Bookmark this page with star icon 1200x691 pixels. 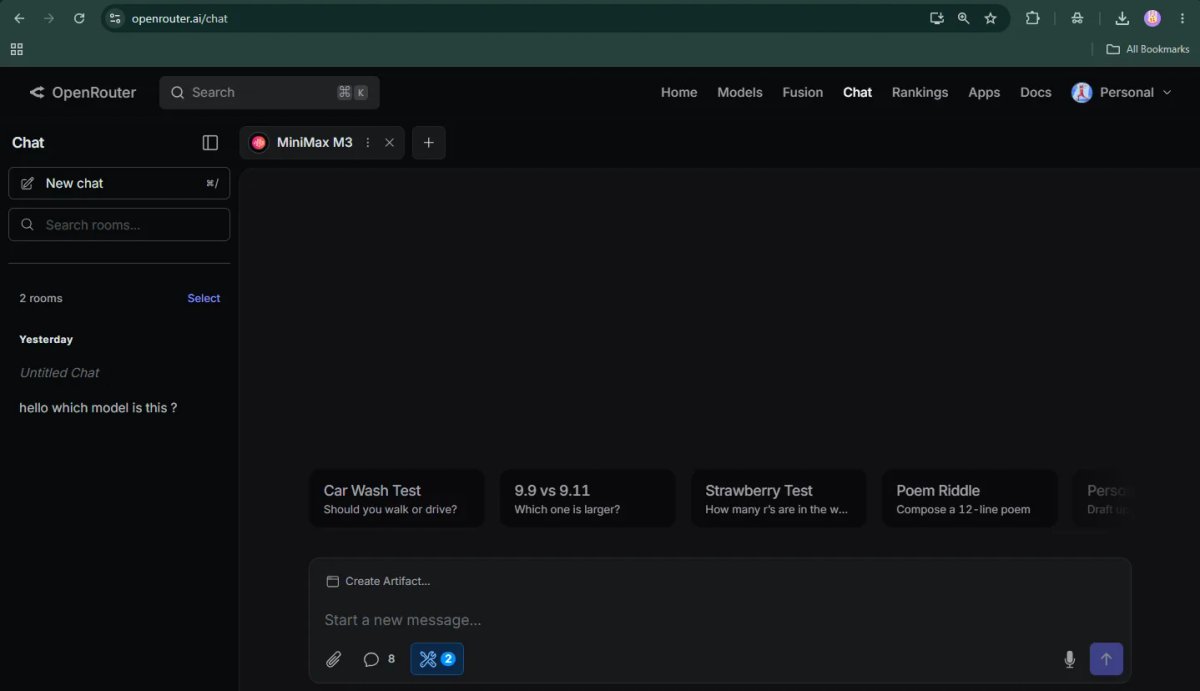(991, 18)
